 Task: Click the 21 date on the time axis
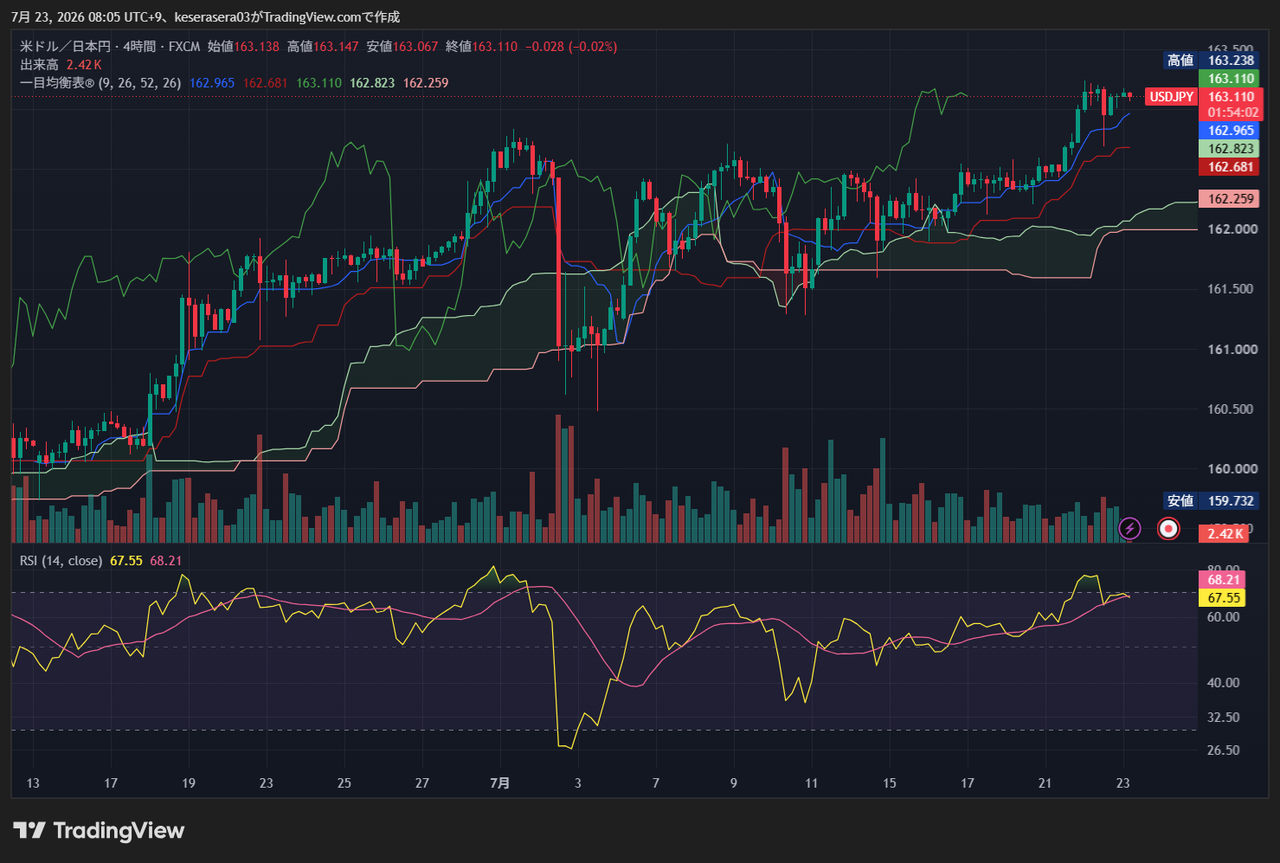[1045, 783]
